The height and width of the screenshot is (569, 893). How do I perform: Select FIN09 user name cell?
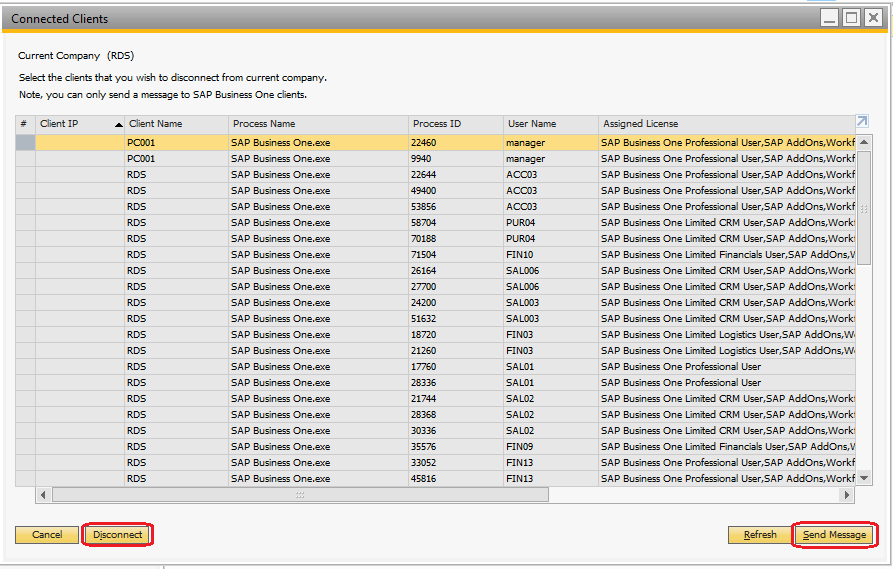[x=551, y=447]
